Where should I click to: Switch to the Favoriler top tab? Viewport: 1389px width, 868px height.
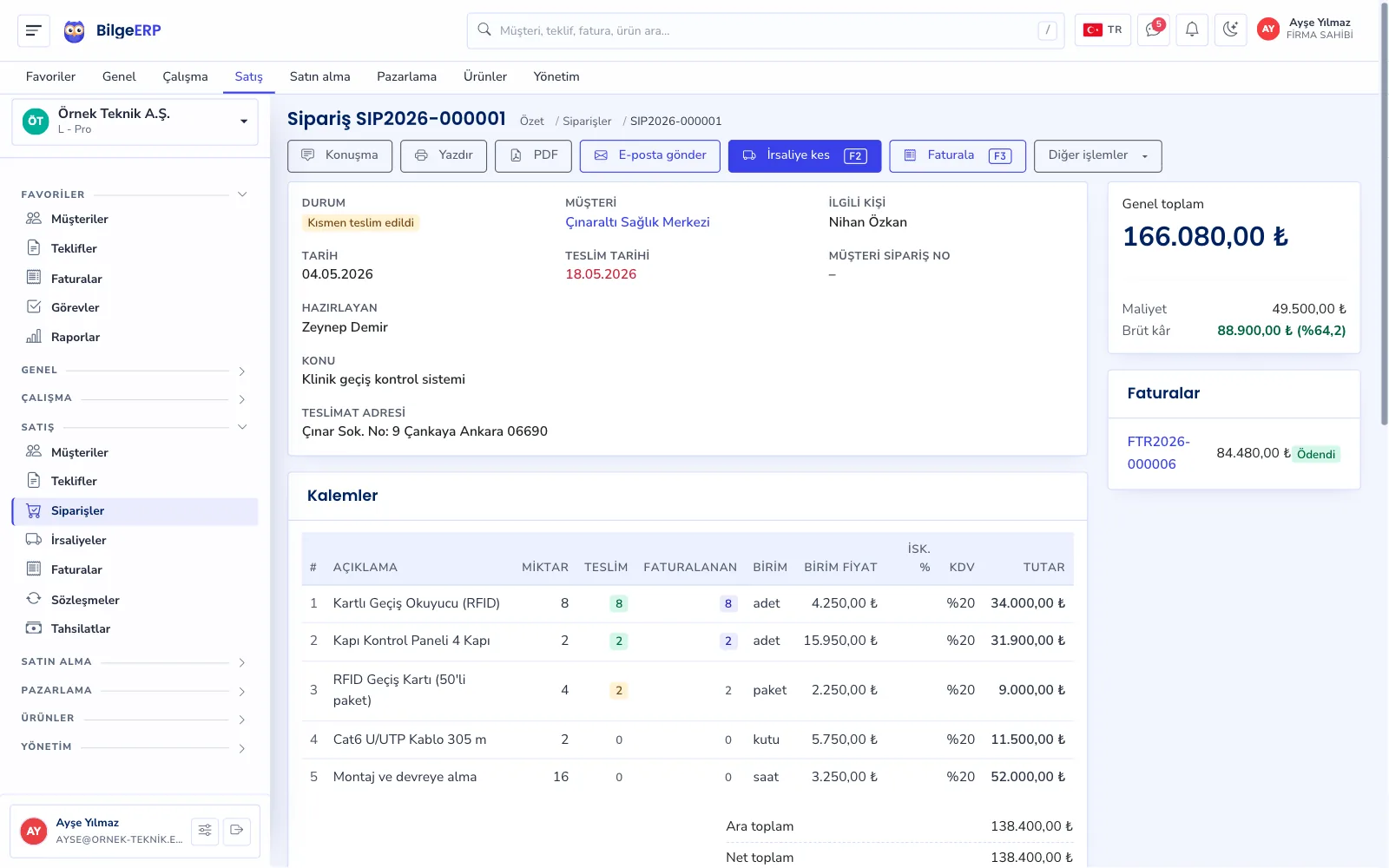point(50,76)
